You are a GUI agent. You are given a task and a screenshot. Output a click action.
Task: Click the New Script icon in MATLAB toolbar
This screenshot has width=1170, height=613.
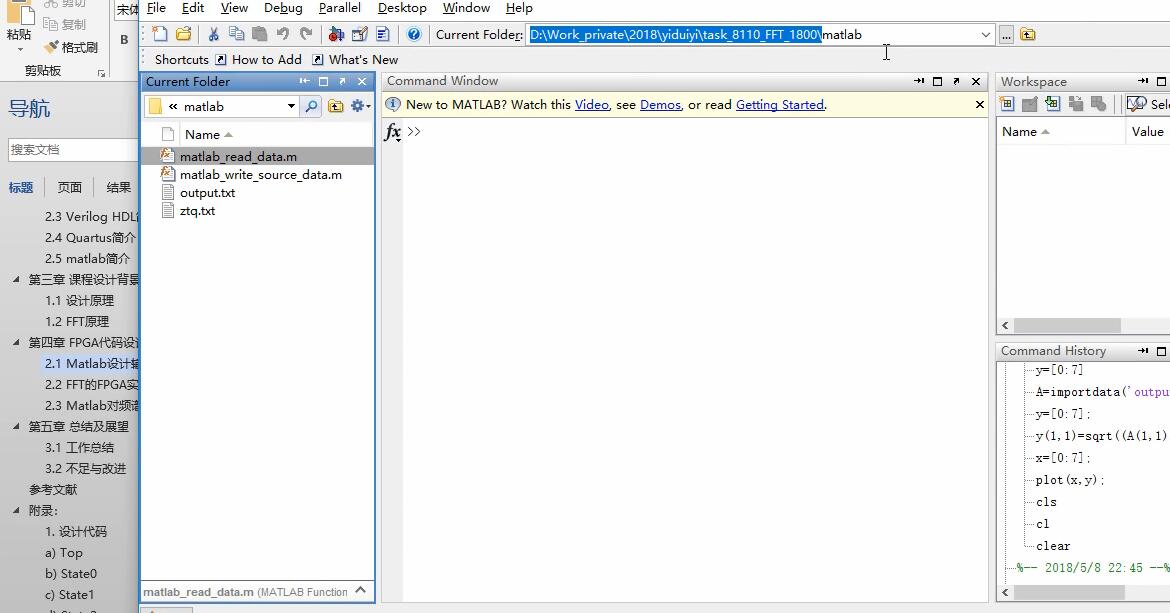tap(160, 34)
